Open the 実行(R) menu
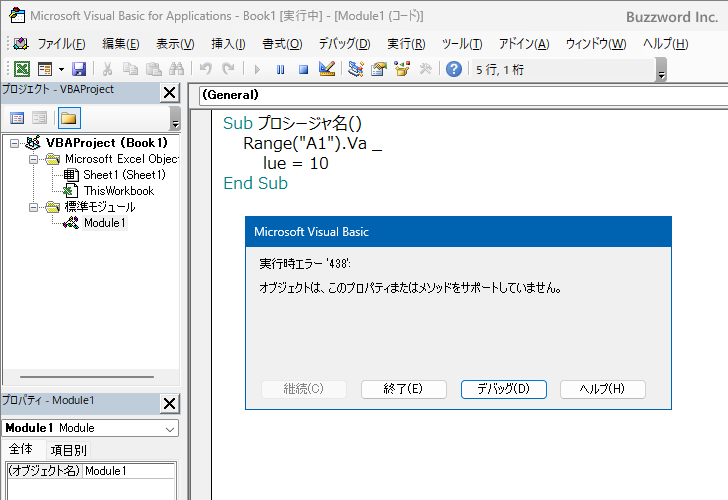 406,44
